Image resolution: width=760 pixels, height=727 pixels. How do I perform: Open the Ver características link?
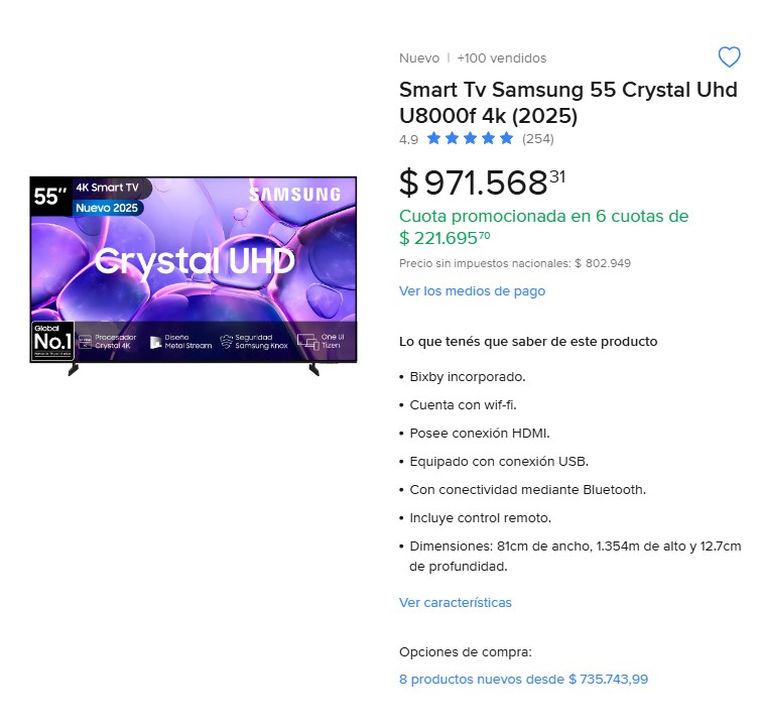(455, 602)
